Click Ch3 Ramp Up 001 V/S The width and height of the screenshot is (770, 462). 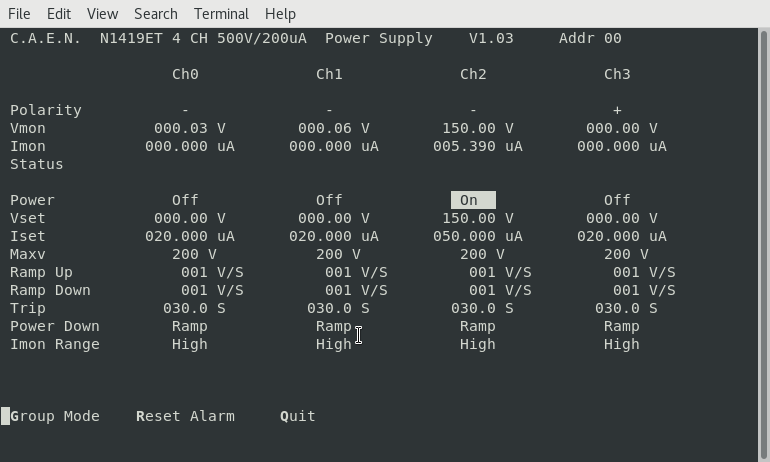click(644, 272)
